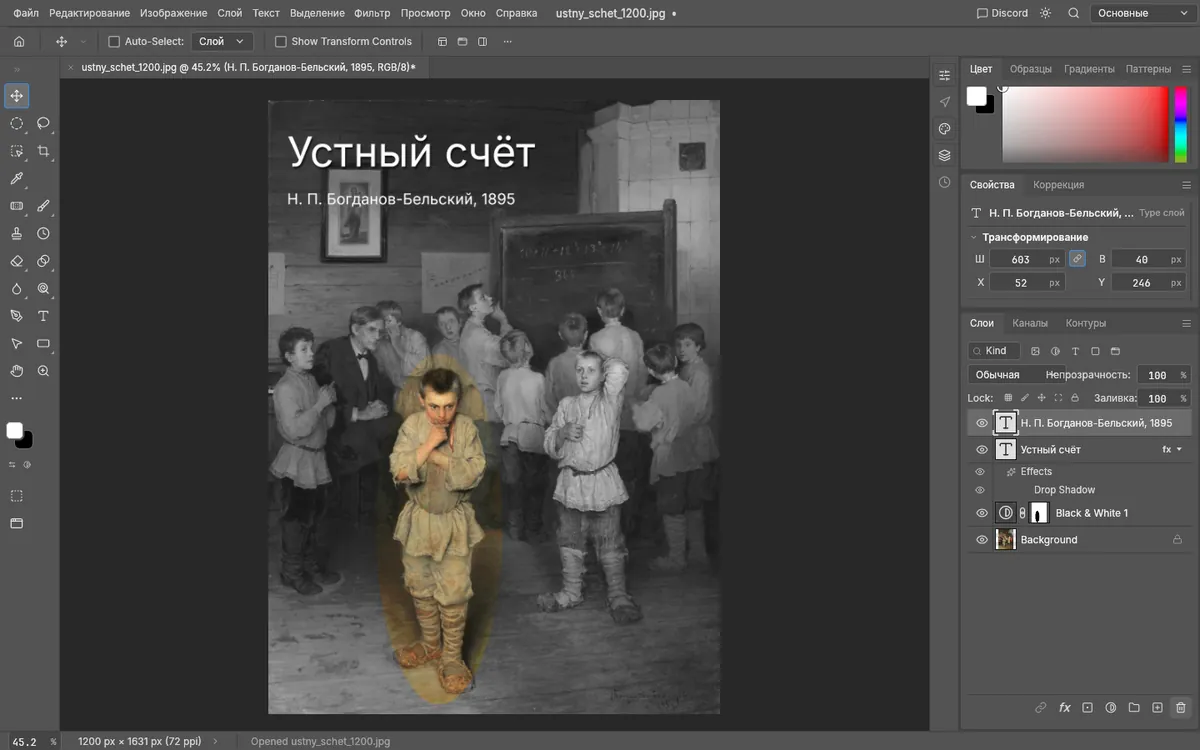Toggle Quick Mask mode icon

[16, 496]
